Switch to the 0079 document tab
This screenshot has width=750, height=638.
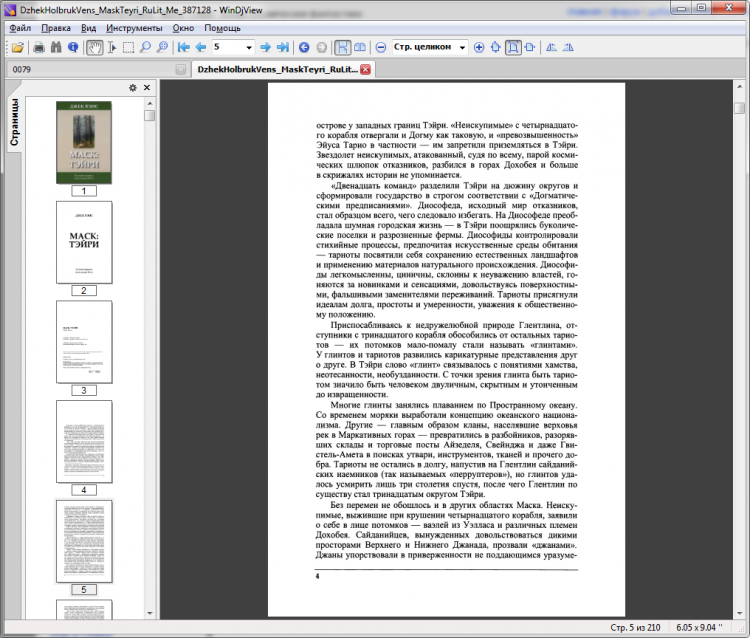22,70
